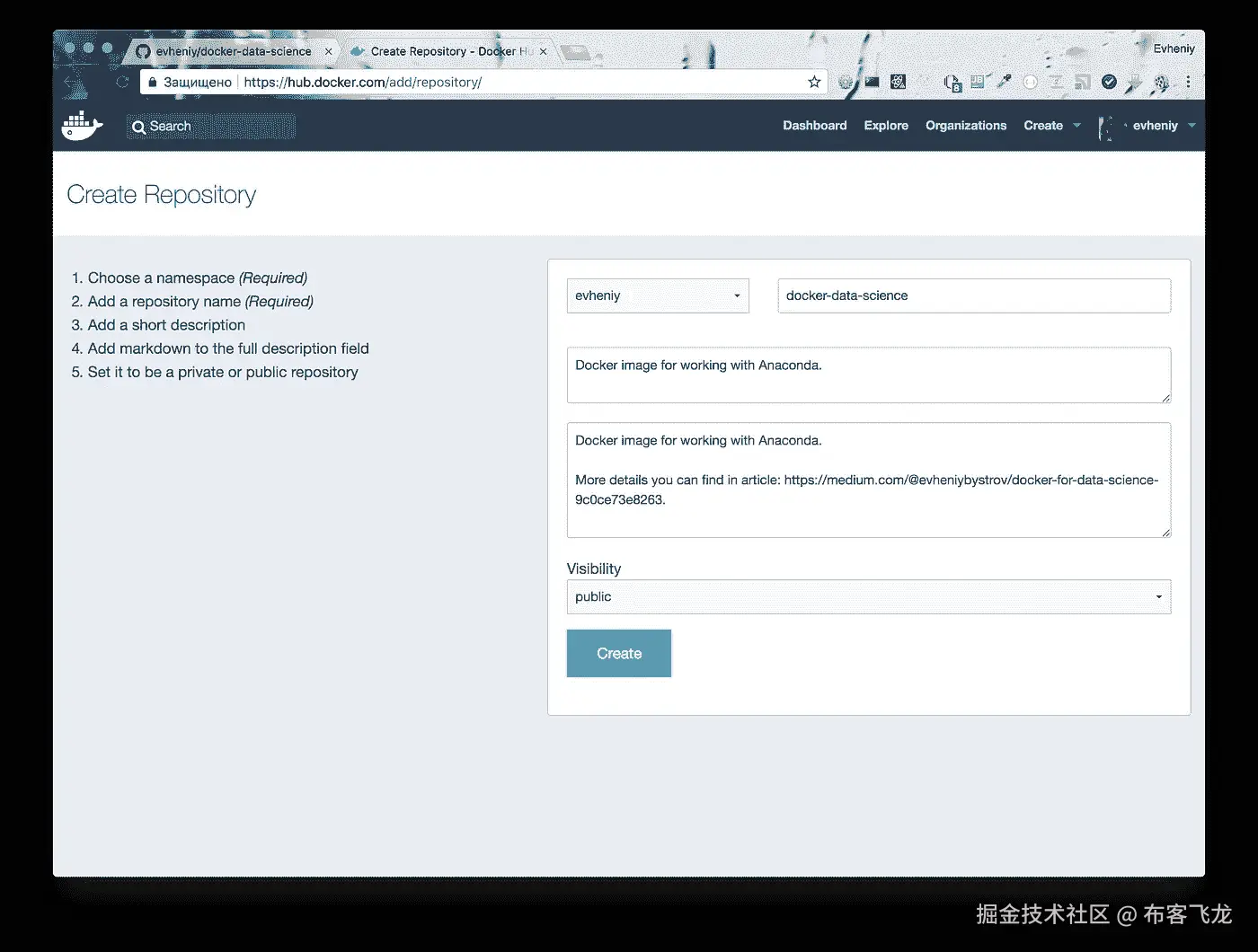Click the Create Repository heading
This screenshot has height=952, width=1258.
[x=162, y=195]
